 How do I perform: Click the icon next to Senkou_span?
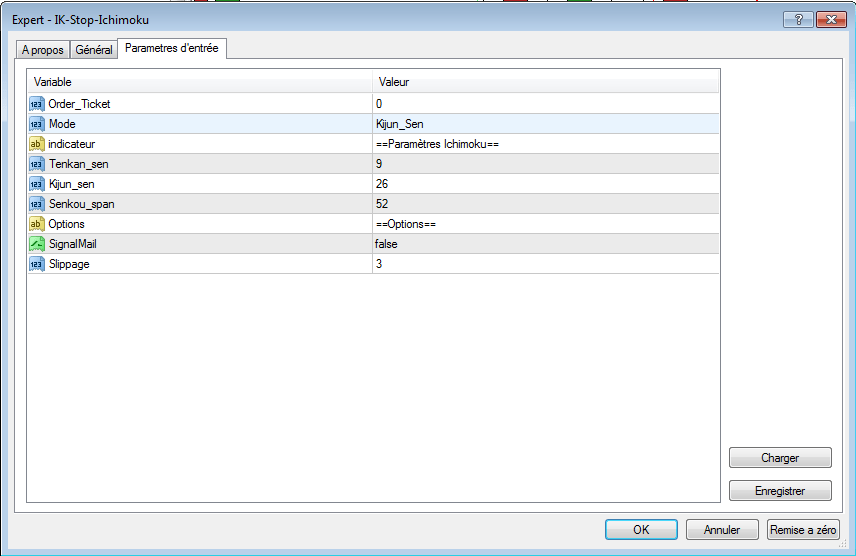pyautogui.click(x=37, y=204)
